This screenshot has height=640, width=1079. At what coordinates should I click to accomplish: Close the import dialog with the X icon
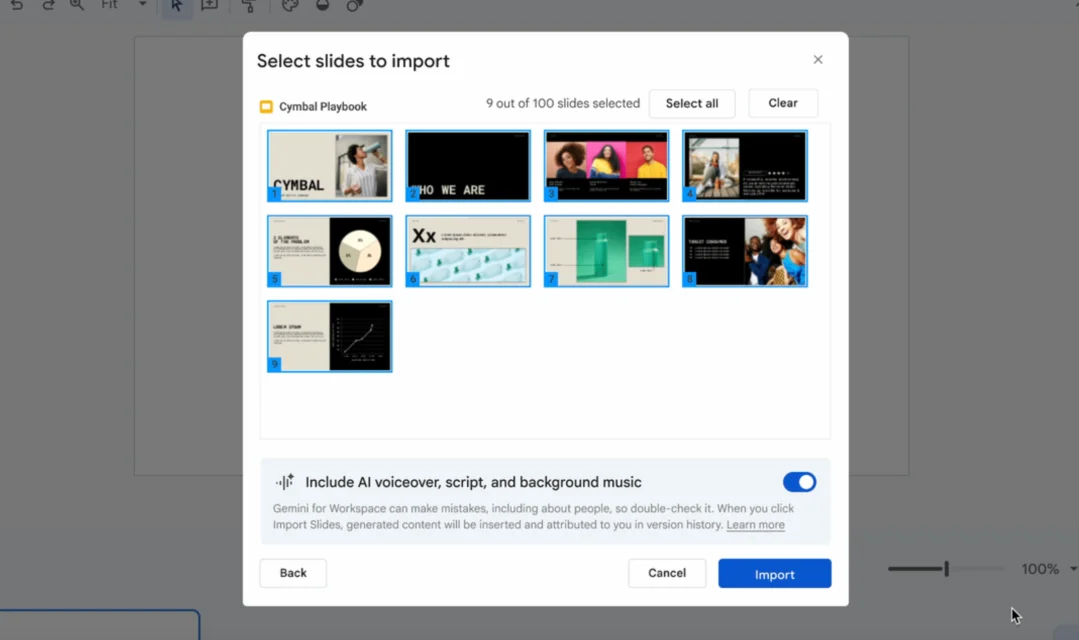[818, 60]
